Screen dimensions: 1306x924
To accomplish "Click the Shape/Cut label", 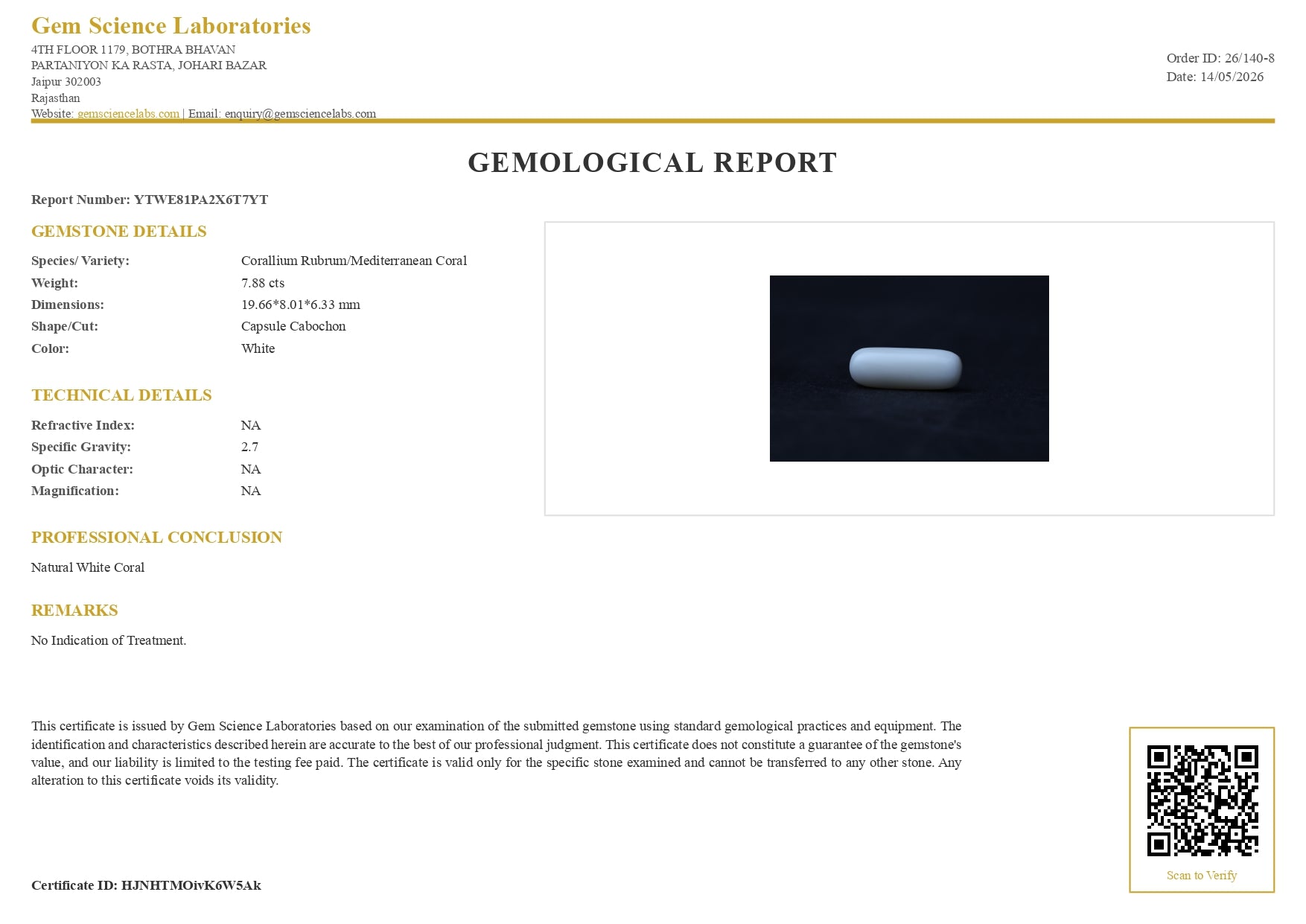I will [65, 326].
